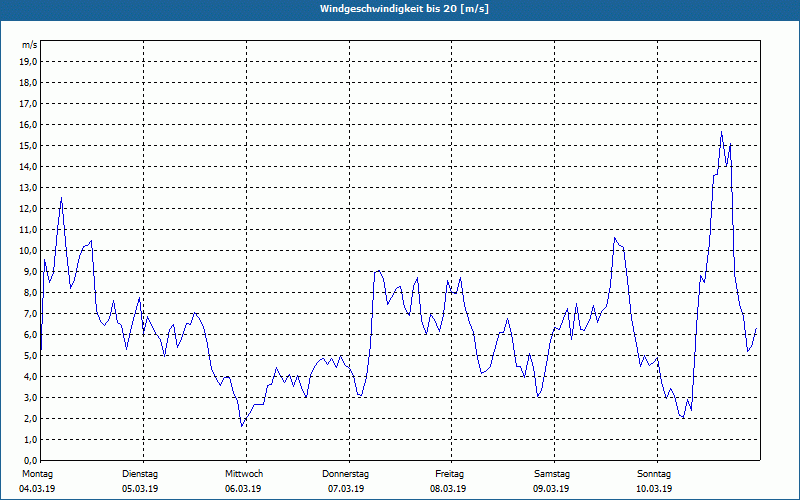Image resolution: width=800 pixels, height=500 pixels.
Task: Click the "Montag" day label
Action: coord(38,474)
